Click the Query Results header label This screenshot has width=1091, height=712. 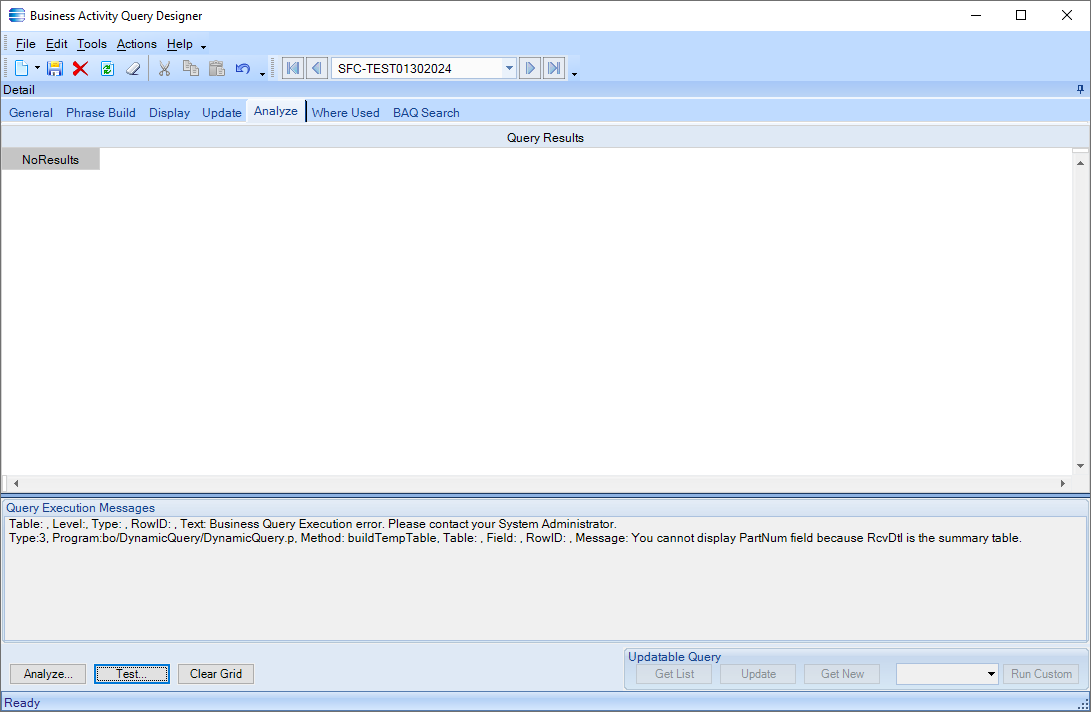coord(545,138)
